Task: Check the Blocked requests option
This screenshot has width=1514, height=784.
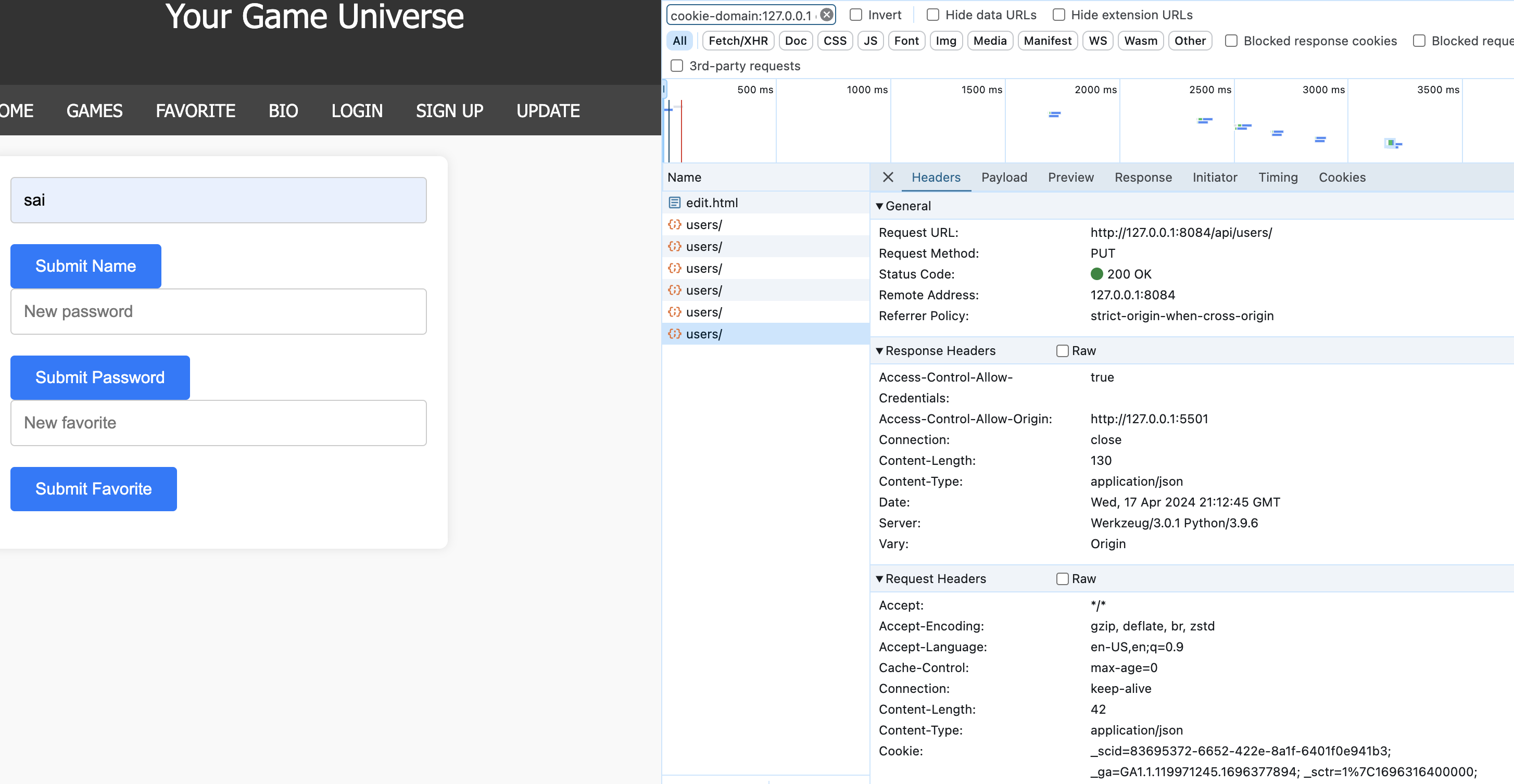Action: 1419,41
